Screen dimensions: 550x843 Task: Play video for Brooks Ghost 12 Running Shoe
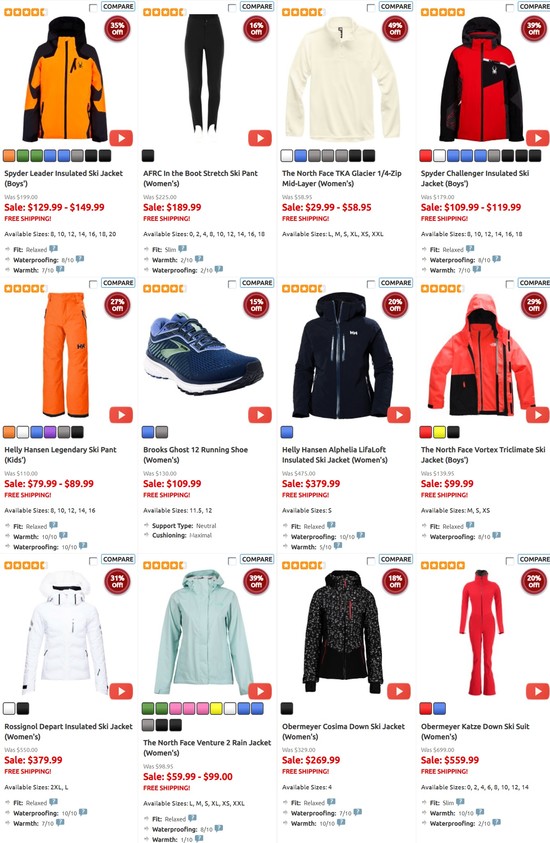(260, 415)
